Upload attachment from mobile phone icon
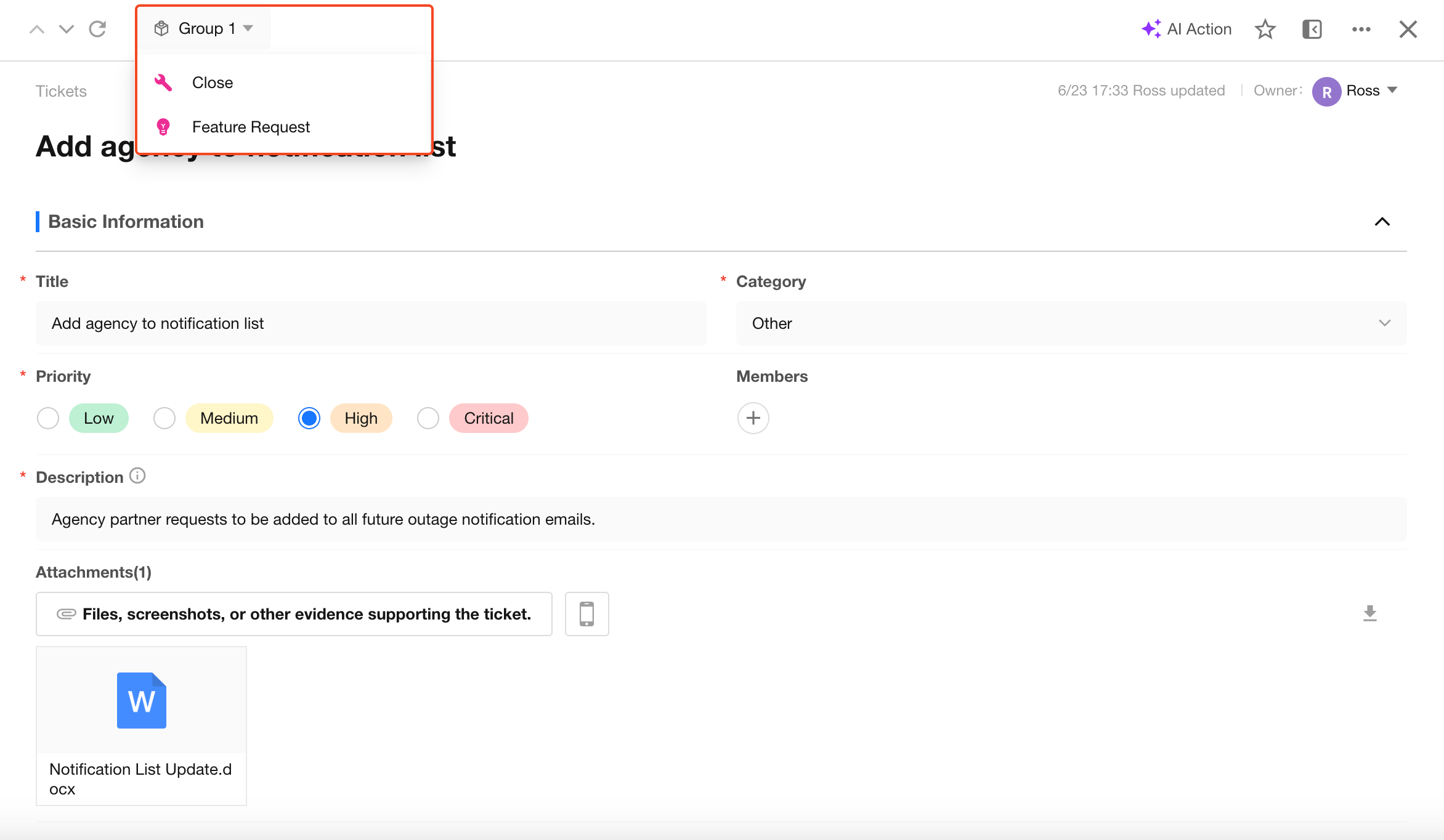Image resolution: width=1444 pixels, height=840 pixels. click(x=587, y=614)
